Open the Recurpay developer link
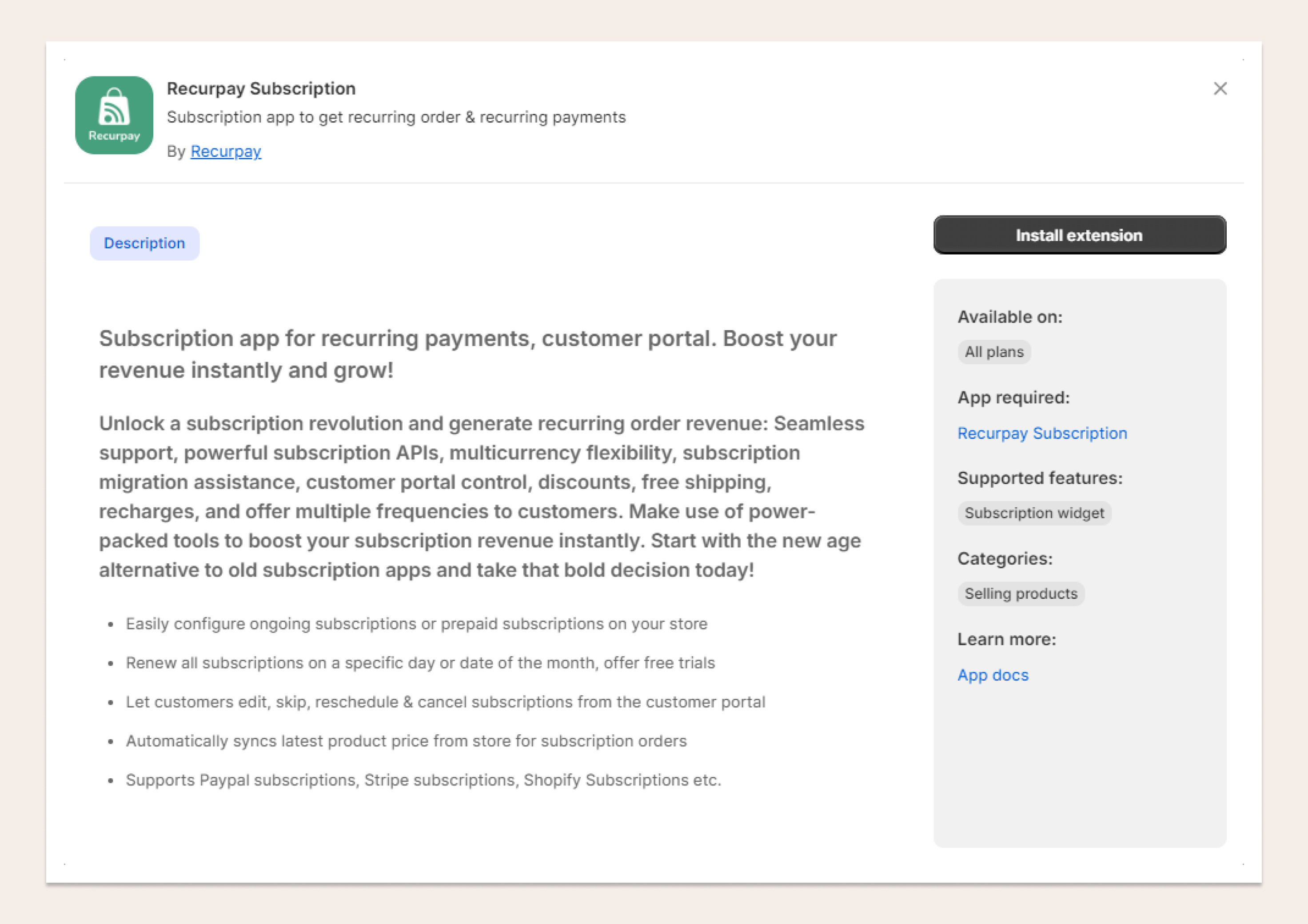Screen dimensions: 1308x924 pos(226,151)
